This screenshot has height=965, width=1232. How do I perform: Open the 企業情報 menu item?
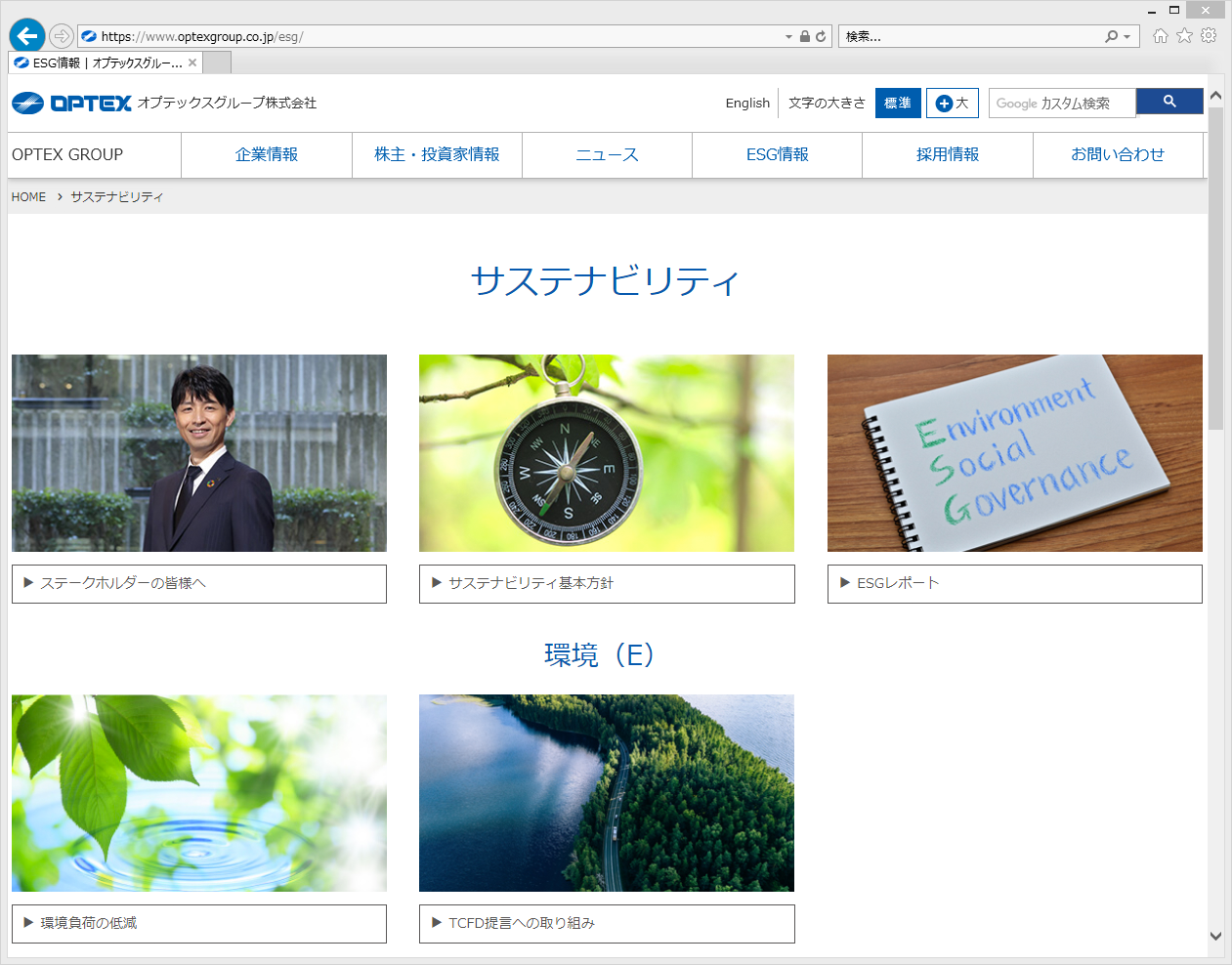[266, 154]
